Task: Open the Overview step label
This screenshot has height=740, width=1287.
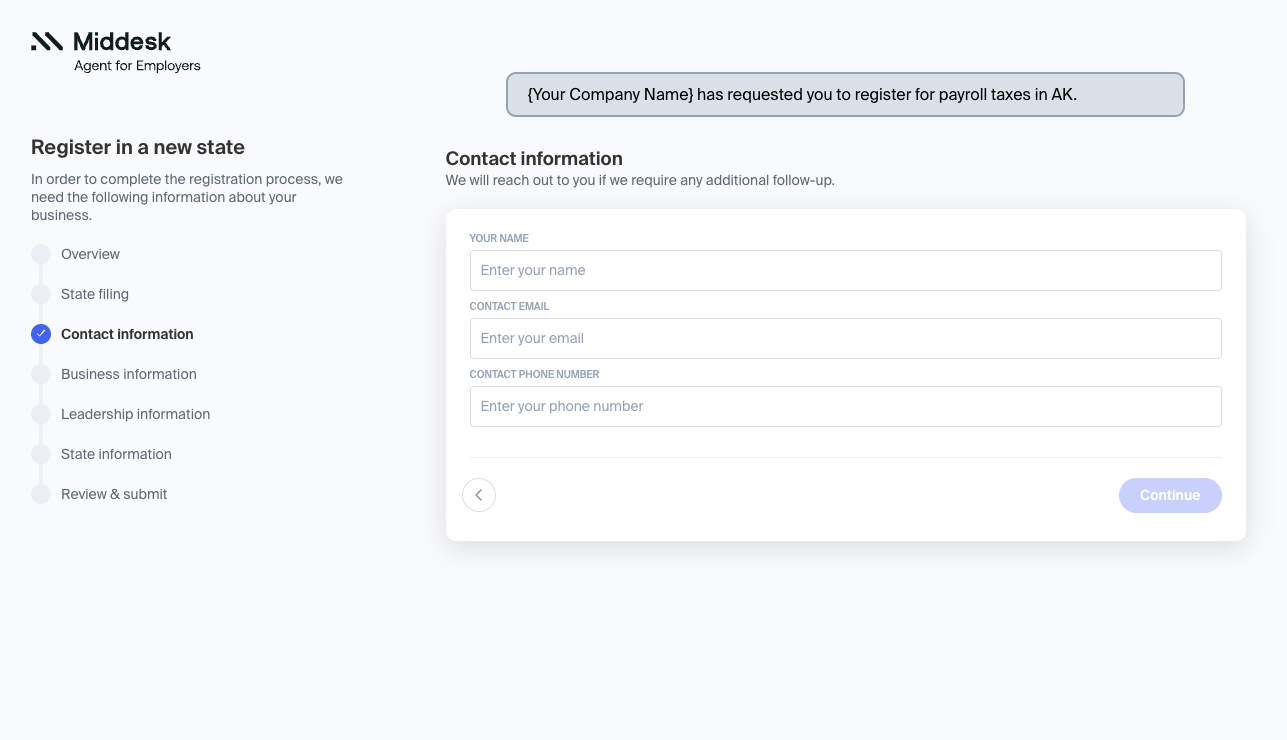Action: (x=90, y=254)
